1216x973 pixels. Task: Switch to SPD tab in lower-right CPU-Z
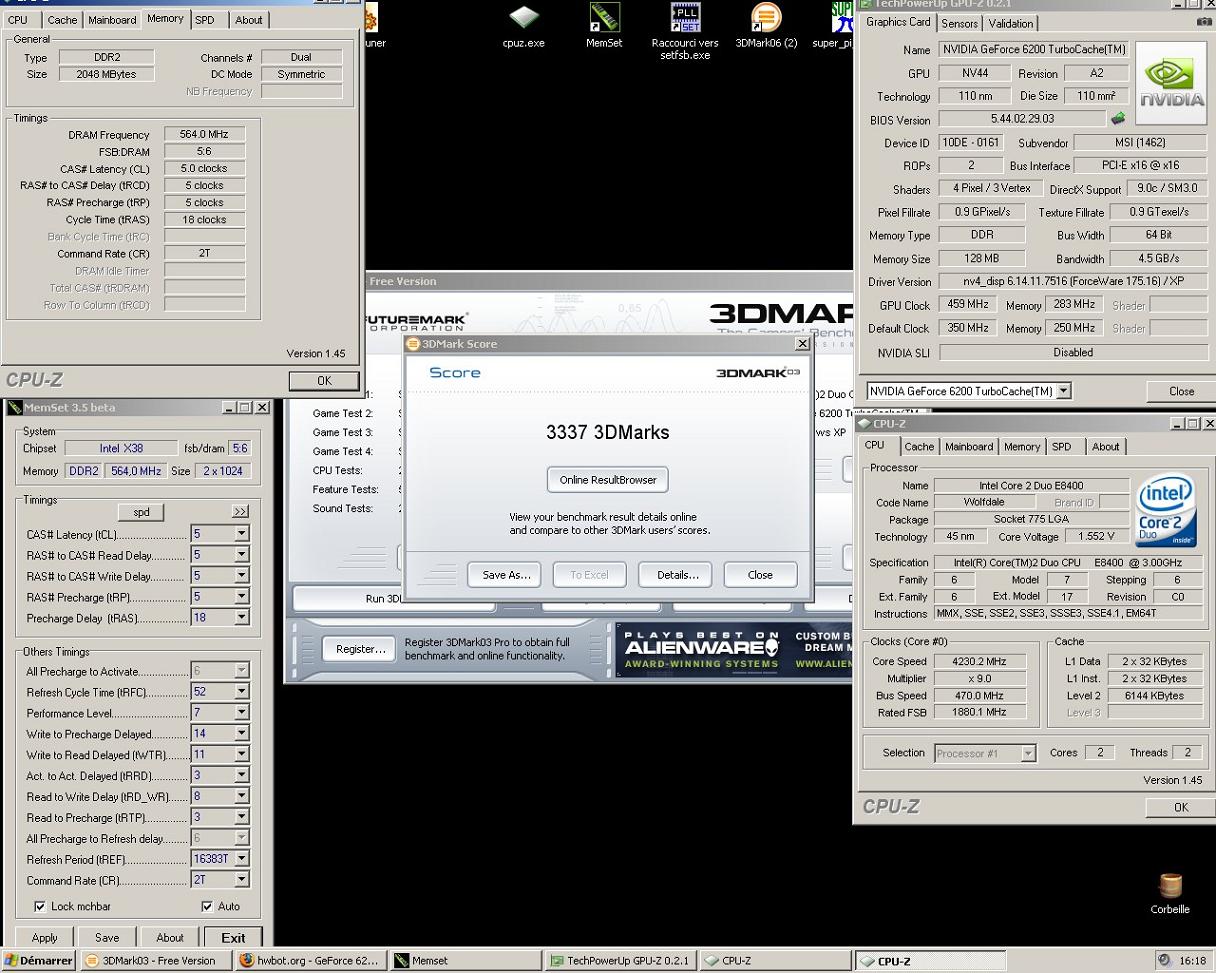(x=1061, y=447)
